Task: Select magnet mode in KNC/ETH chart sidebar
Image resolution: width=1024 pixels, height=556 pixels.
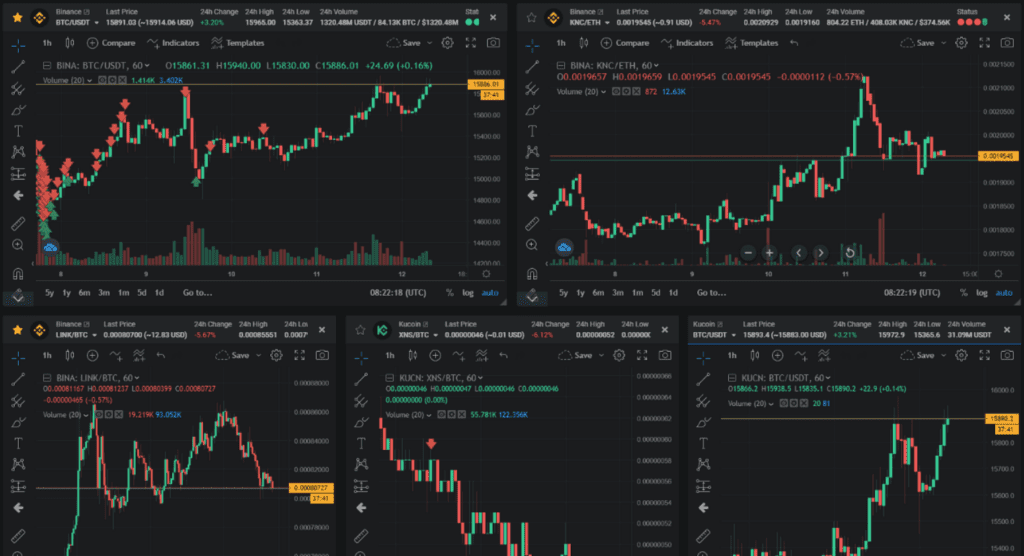Action: pyautogui.click(x=532, y=274)
